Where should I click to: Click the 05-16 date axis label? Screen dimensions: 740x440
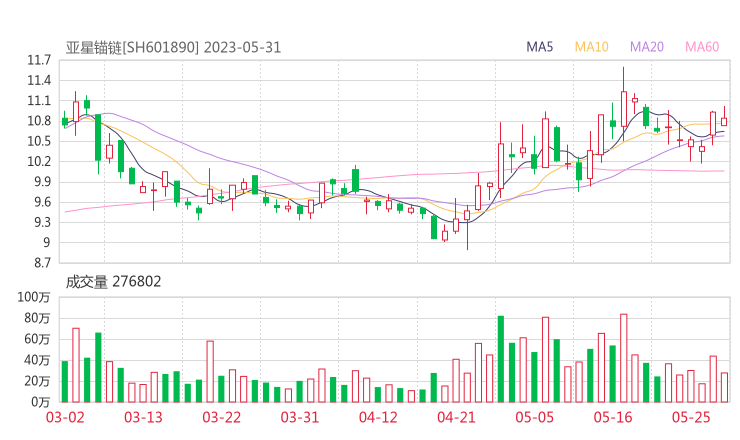click(x=613, y=417)
